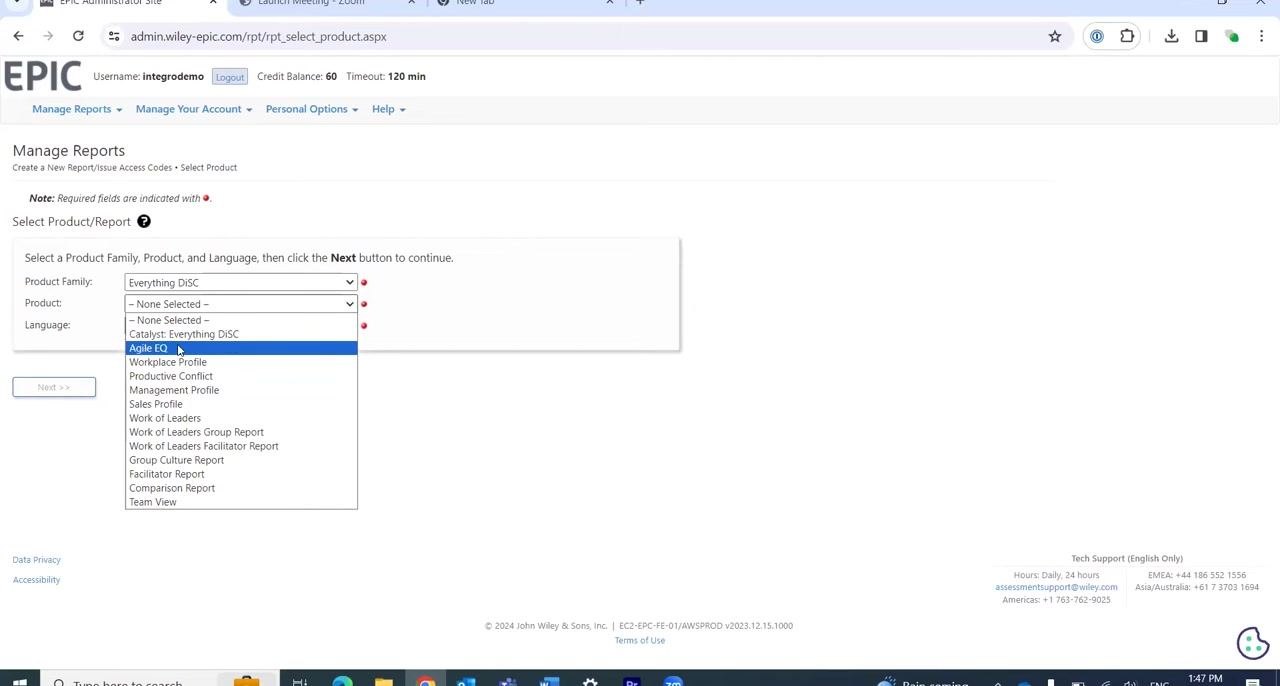This screenshot has width=1280, height=686.
Task: Email assessmentsupport@wiley.com link
Action: point(1056,587)
